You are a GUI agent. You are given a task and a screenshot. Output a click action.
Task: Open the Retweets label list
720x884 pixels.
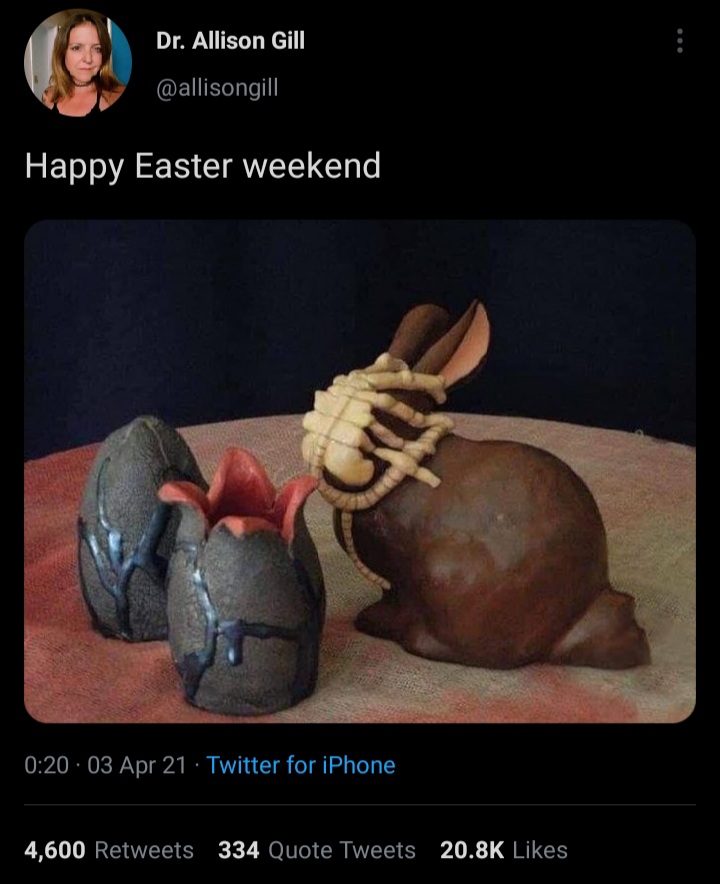144,851
